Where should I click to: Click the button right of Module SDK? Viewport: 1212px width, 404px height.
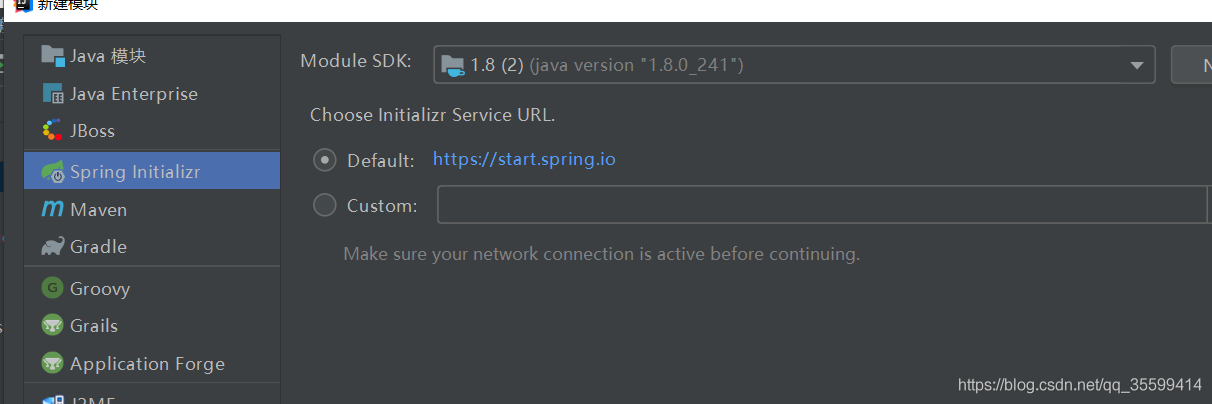pos(1191,65)
